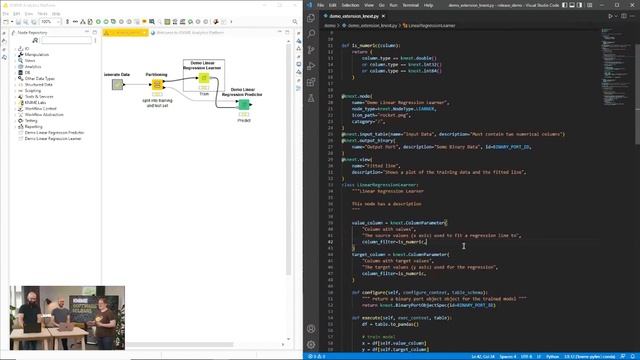640x360 pixels.
Task: Open the VS Code Go menu
Action: pyautogui.click(x=382, y=5)
